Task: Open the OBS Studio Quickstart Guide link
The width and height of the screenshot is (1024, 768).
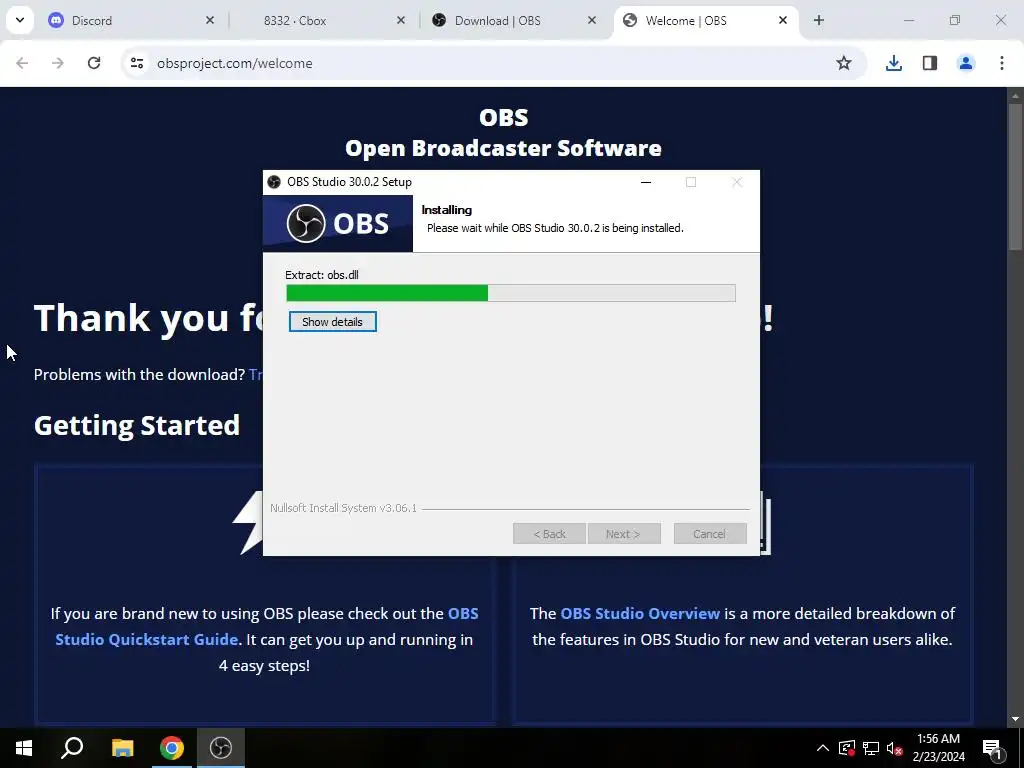Action: tap(267, 626)
